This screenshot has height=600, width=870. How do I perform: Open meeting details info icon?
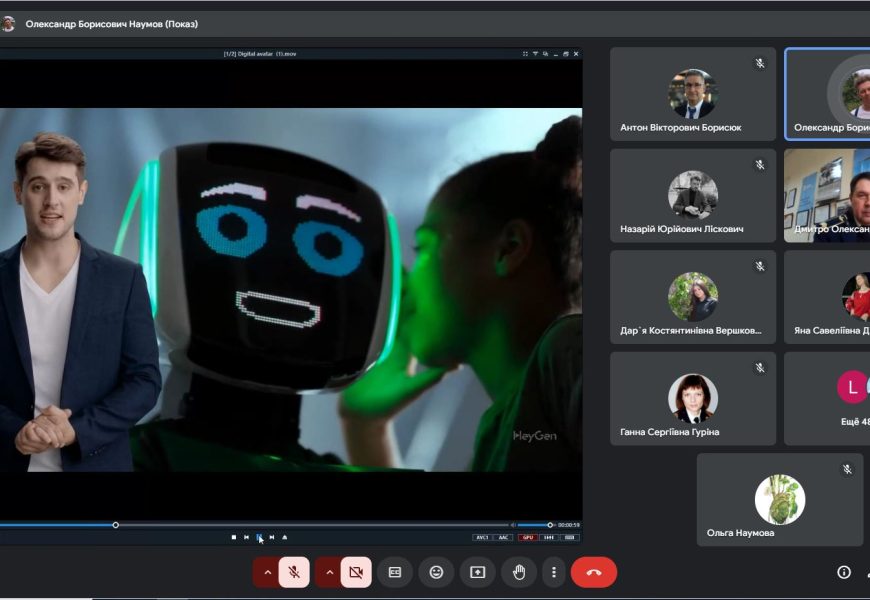click(844, 572)
